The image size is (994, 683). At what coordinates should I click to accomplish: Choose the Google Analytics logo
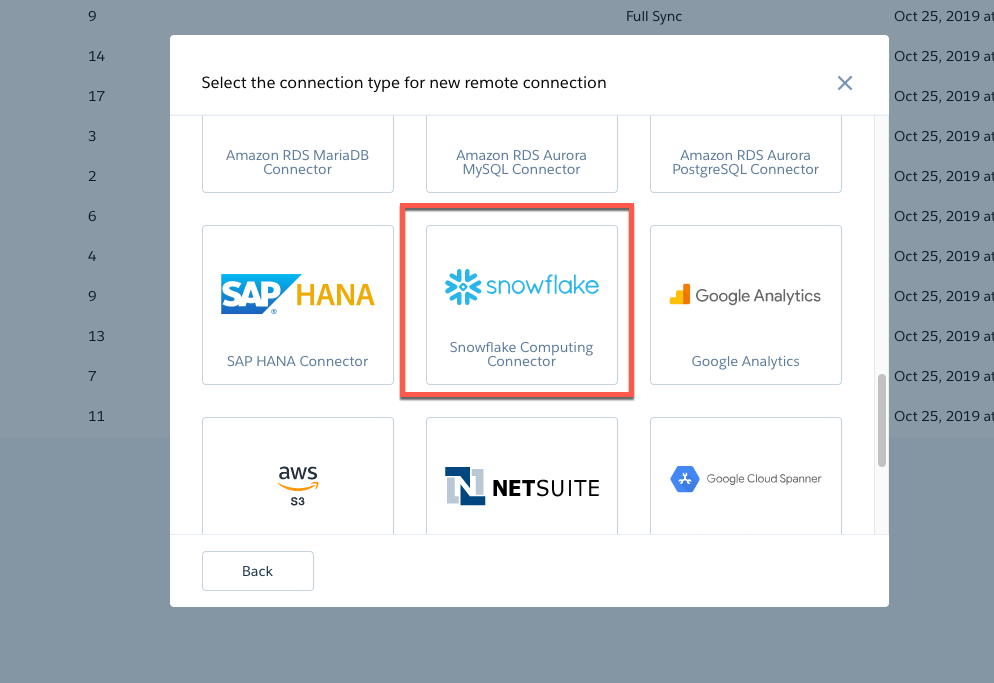[x=745, y=295]
